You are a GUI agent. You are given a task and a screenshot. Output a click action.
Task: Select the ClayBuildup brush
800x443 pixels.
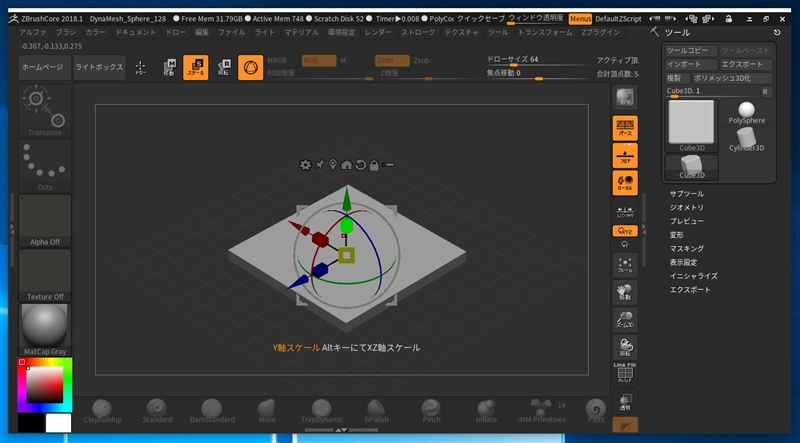(103, 411)
